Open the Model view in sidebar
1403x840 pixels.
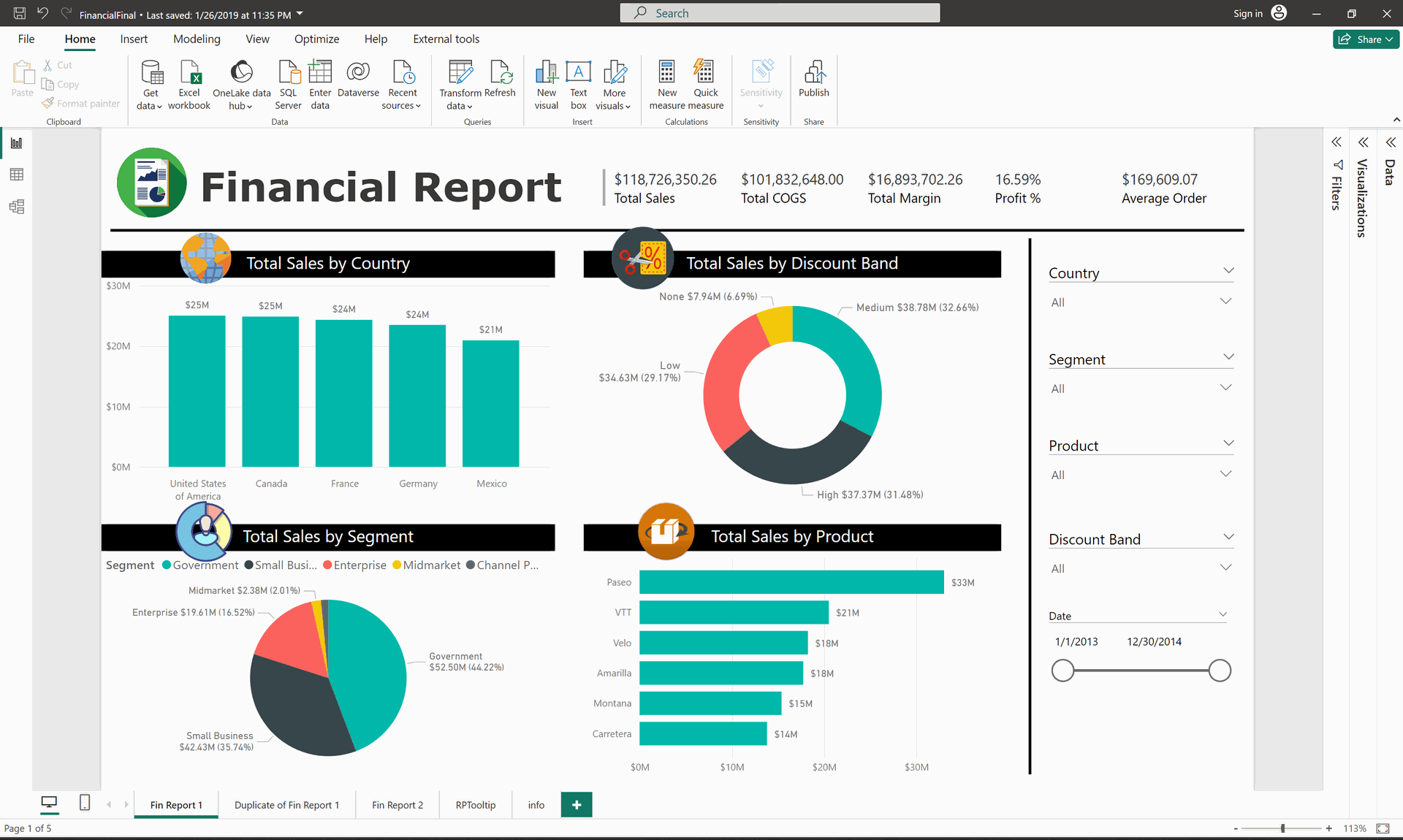17,207
